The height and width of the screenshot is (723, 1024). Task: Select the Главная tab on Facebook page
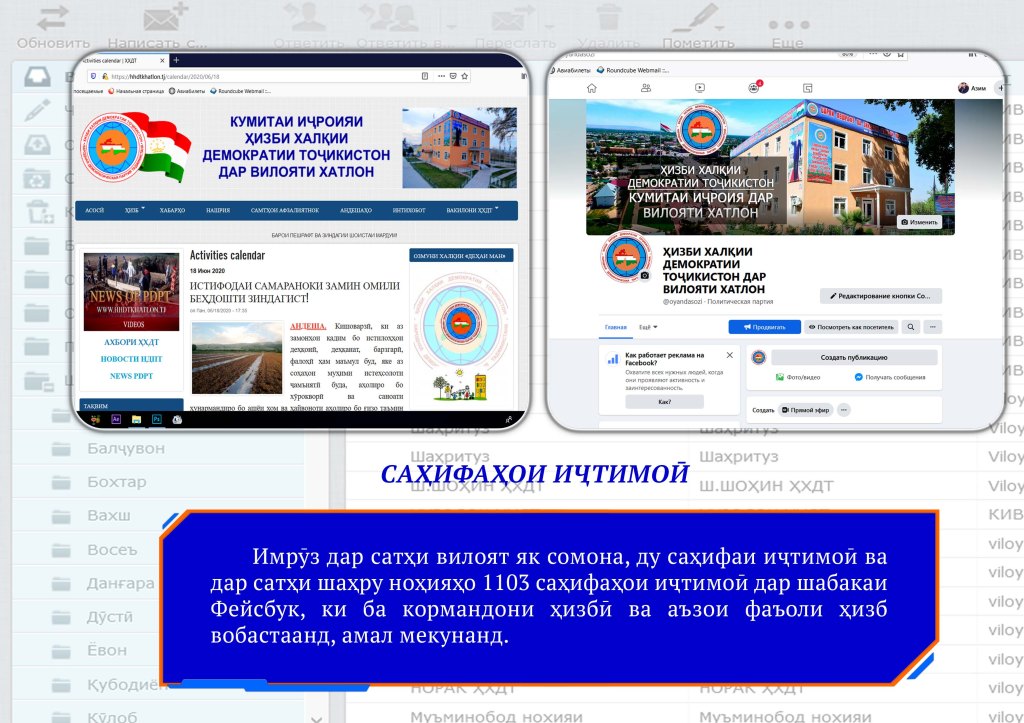point(615,327)
